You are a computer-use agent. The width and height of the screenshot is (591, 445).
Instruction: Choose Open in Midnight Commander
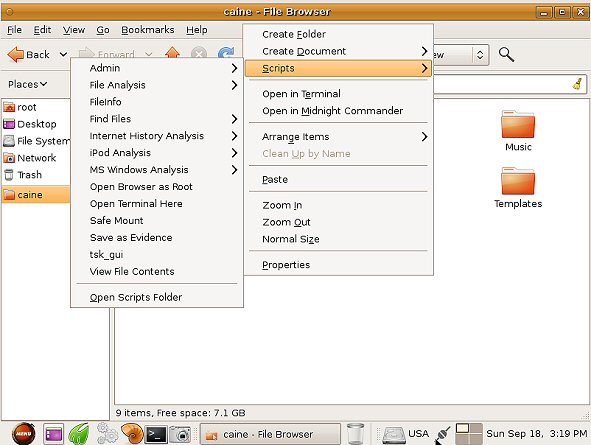point(338,111)
